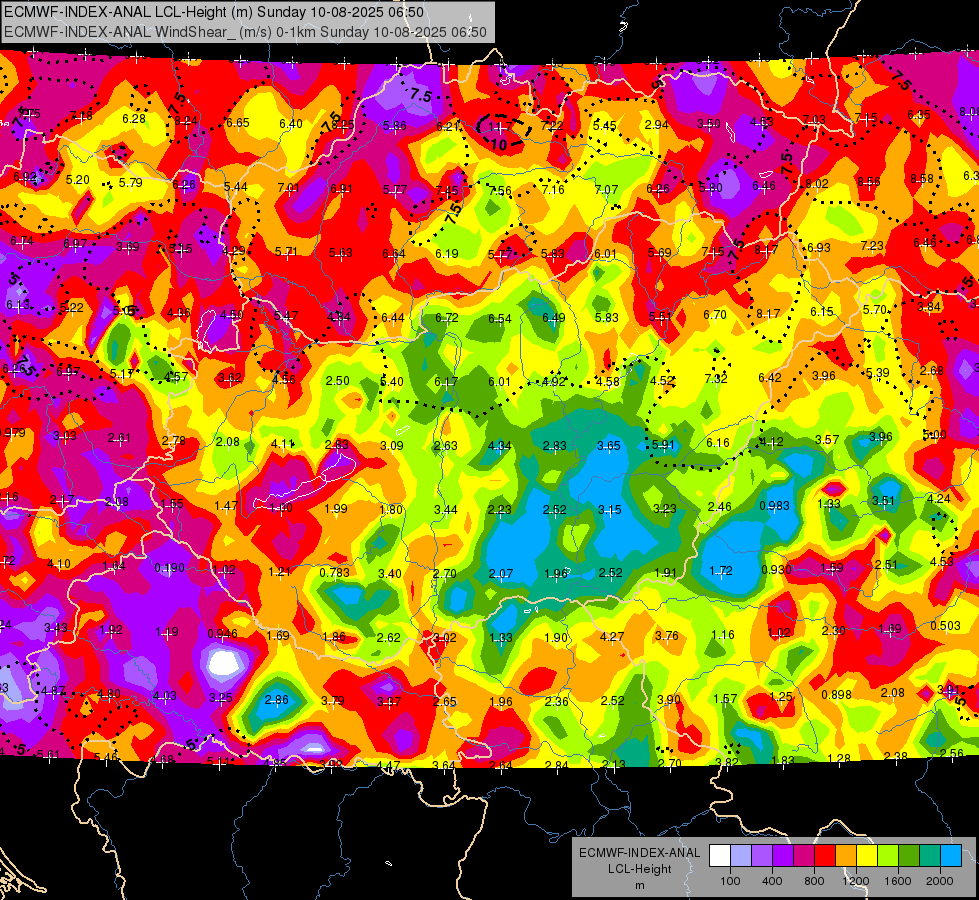Click the wind shear value 0.946

click(222, 634)
